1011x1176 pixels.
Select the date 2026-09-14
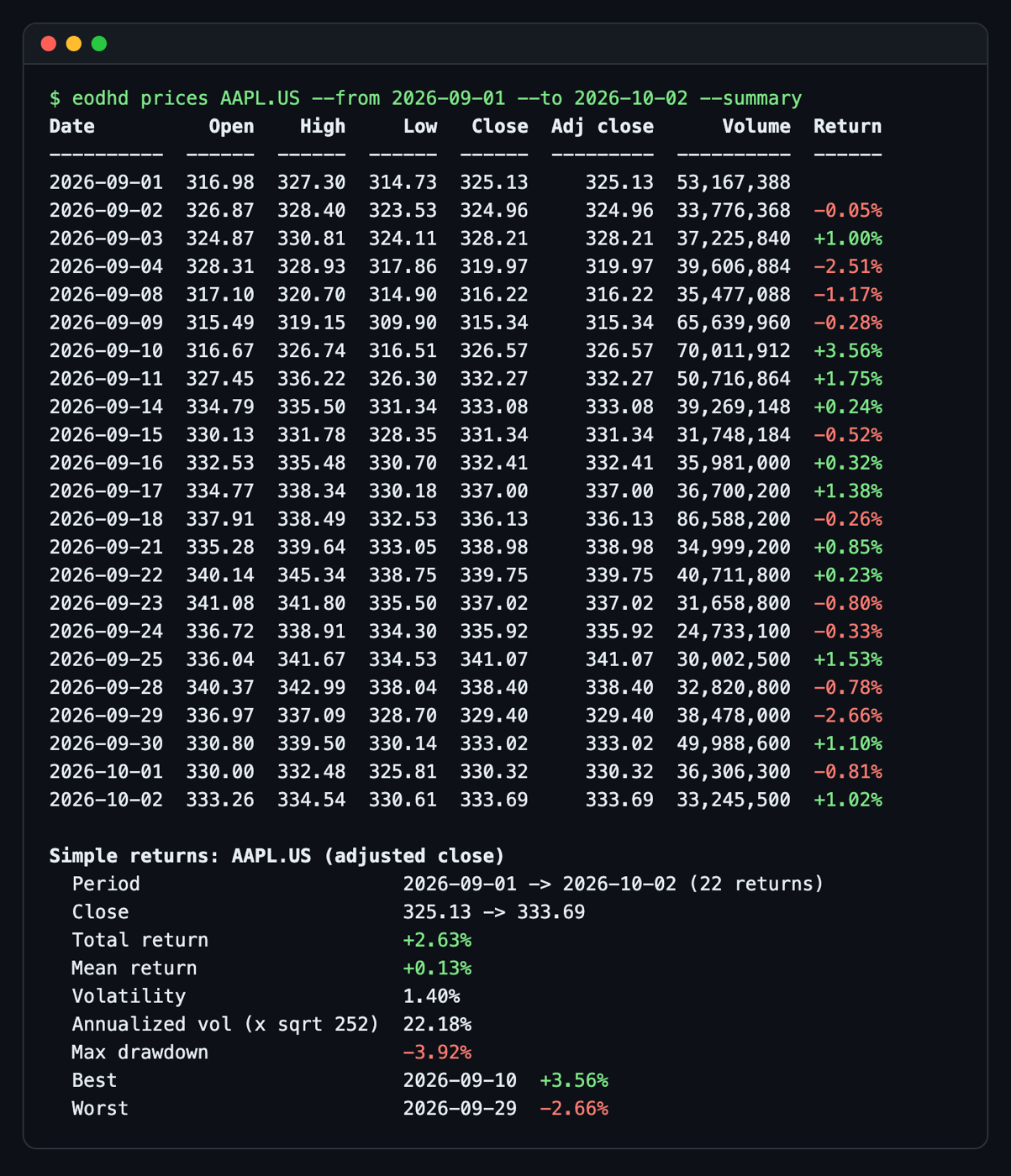(107, 407)
